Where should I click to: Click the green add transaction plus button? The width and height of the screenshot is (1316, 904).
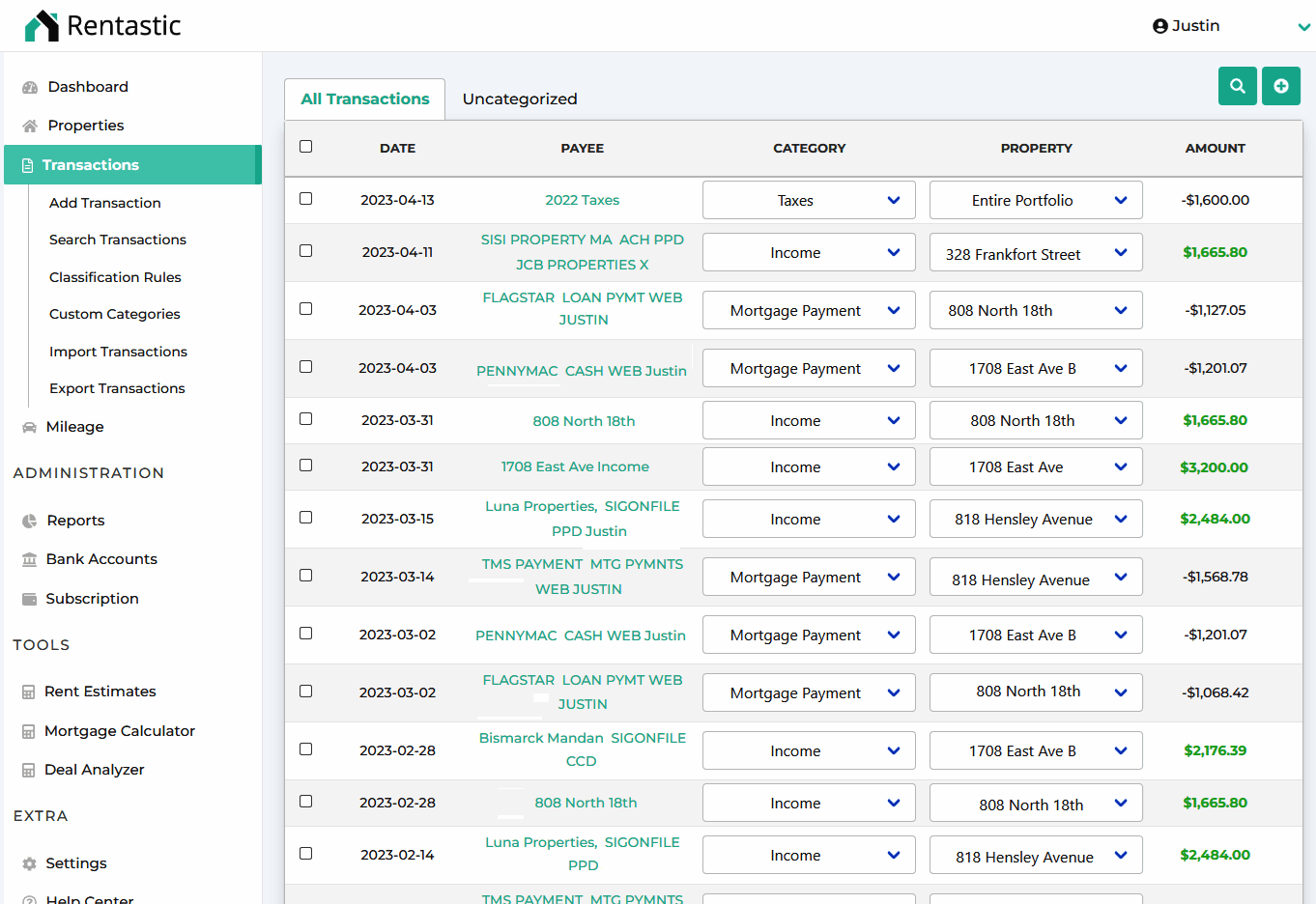pos(1280,86)
